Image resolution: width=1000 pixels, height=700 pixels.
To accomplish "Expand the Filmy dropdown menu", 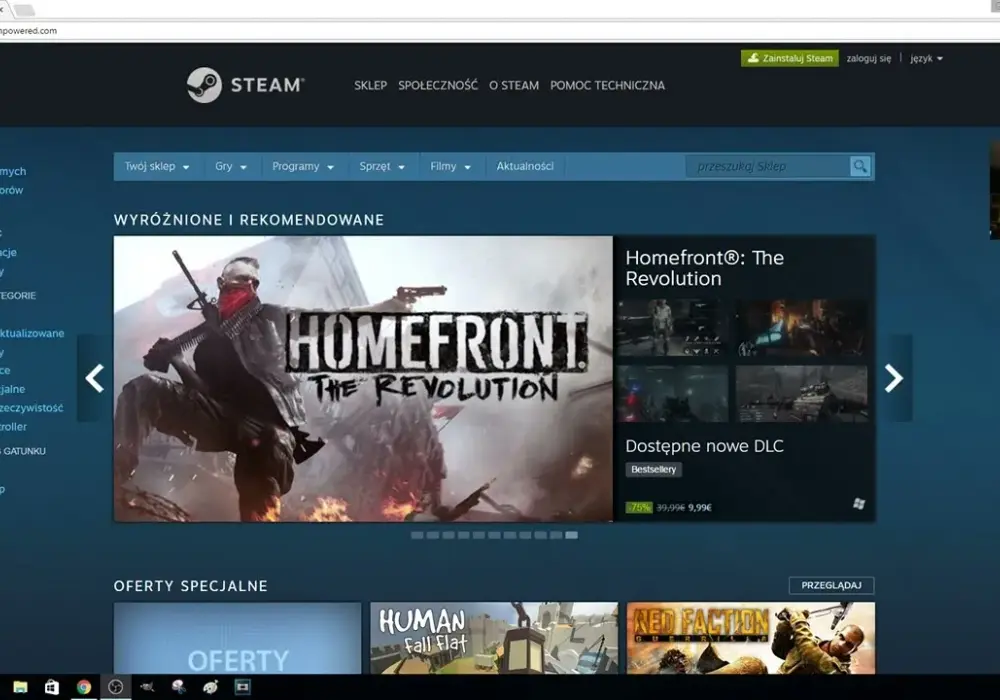I will pyautogui.click(x=450, y=166).
